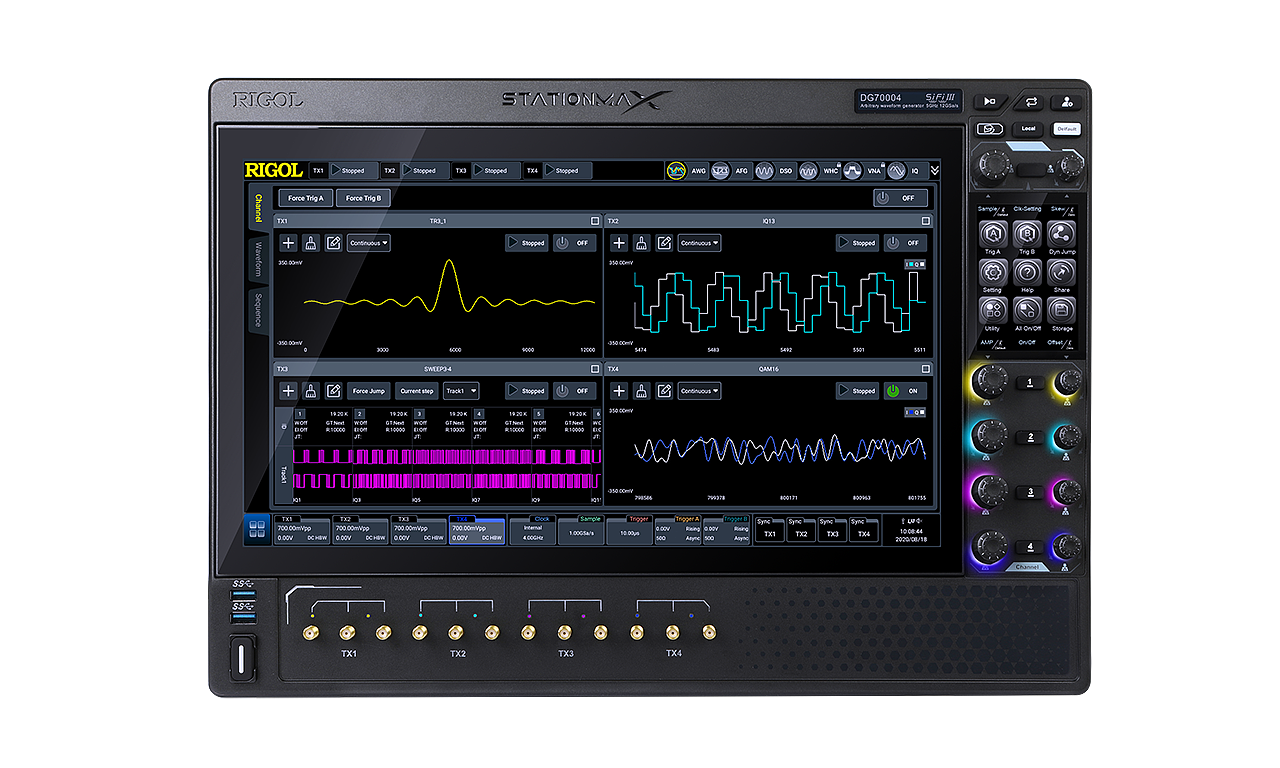
Task: Maximize the TX4 panel
Action: click(x=926, y=369)
